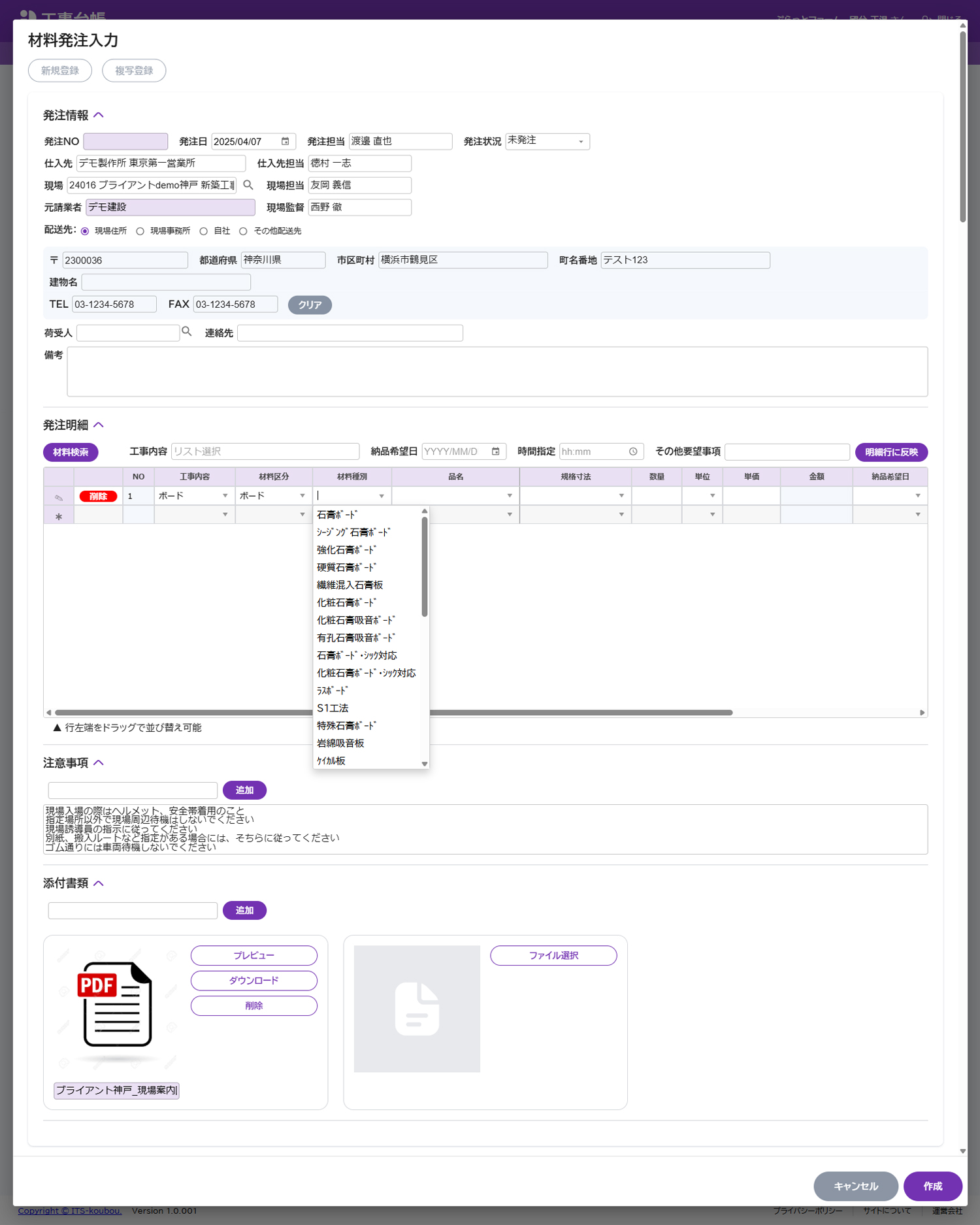Screen dimensions: 980x1225
Task: Open 単位 dropdown in row 1
Action: (712, 496)
